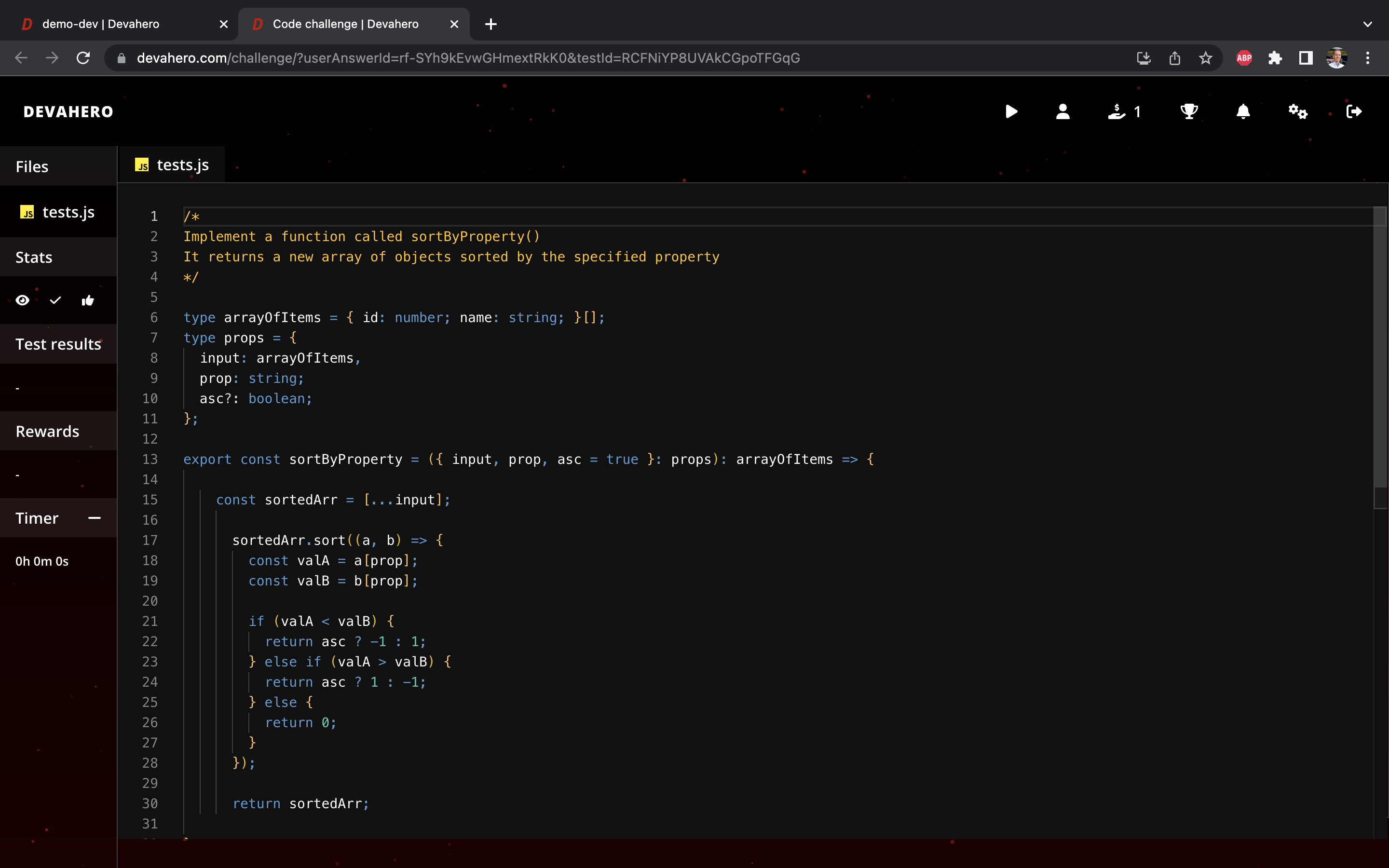This screenshot has height=868, width=1389.
Task: Expand the tab search chevron
Action: coord(1368,24)
